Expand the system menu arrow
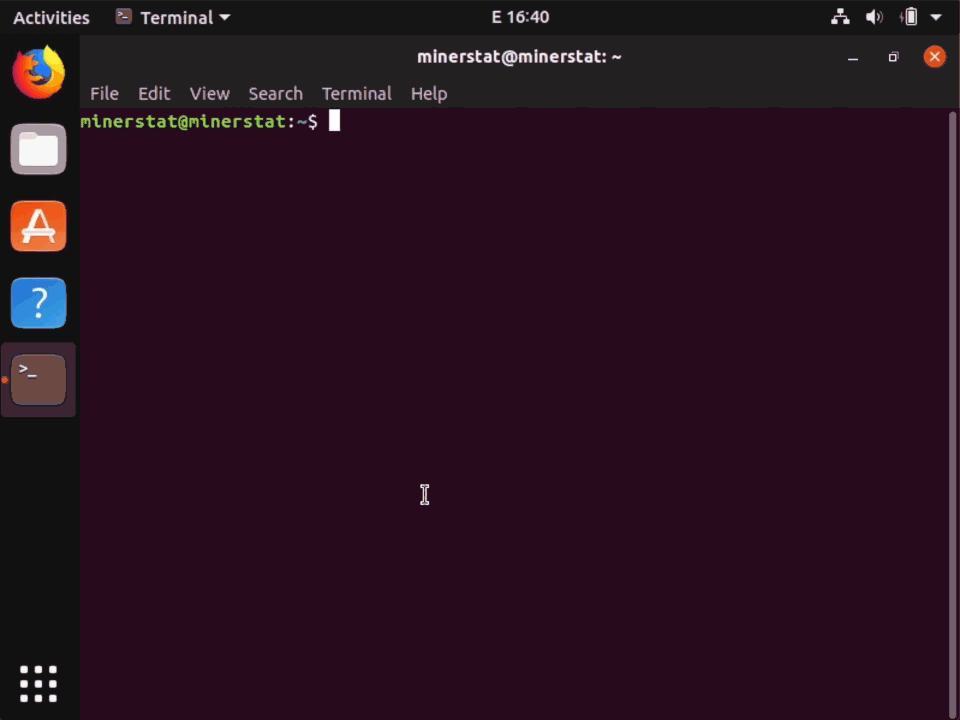 936,18
